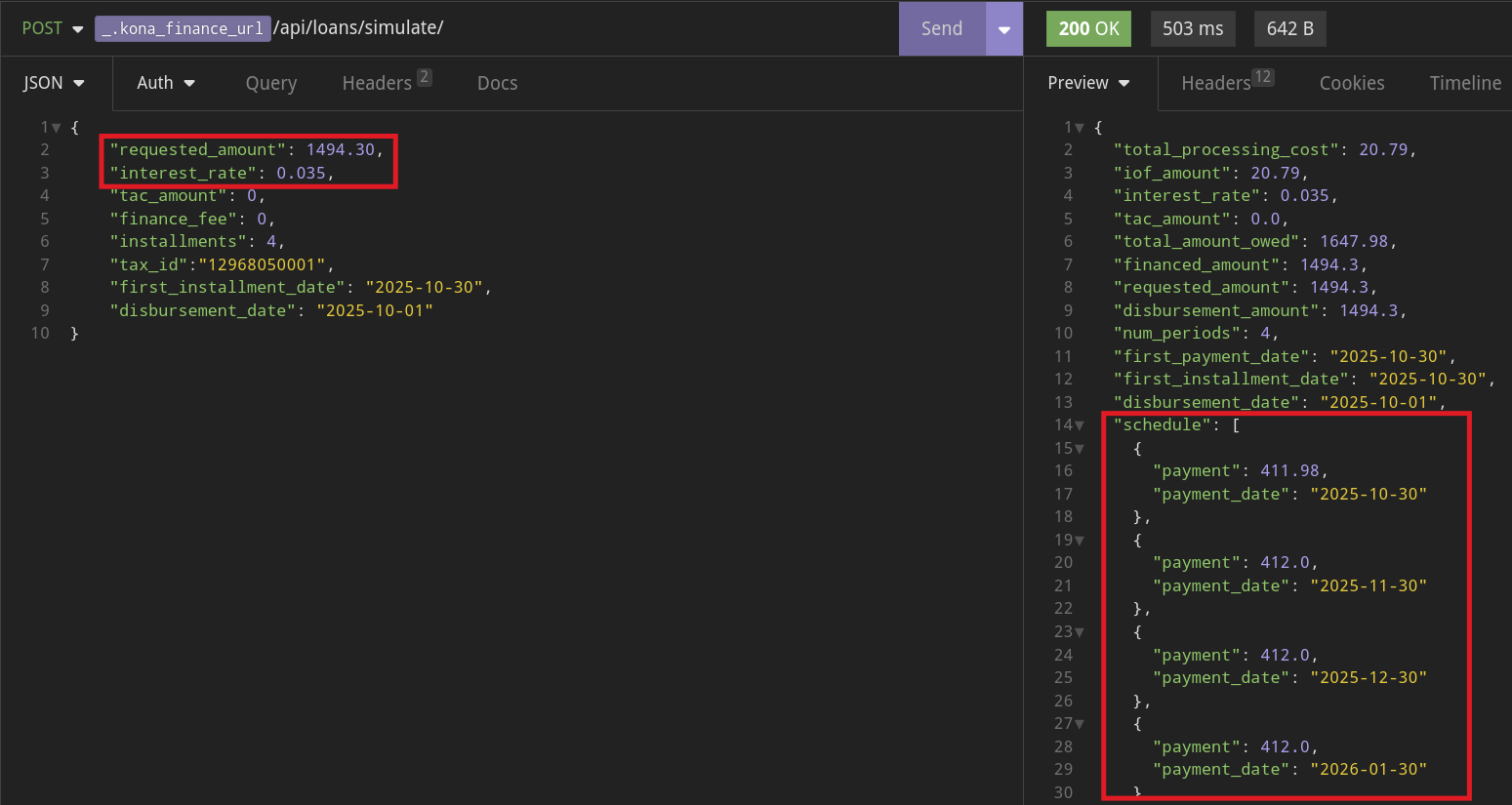Click the request disbursement_date line

[x=271, y=310]
